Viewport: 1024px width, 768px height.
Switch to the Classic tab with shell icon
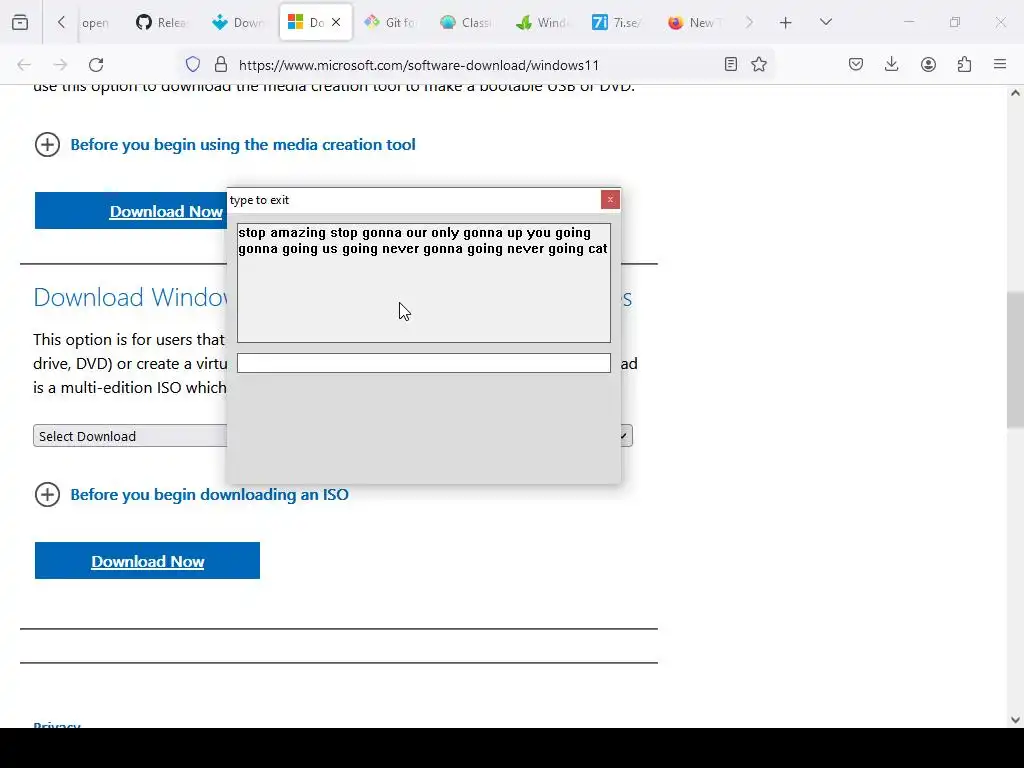[x=466, y=22]
